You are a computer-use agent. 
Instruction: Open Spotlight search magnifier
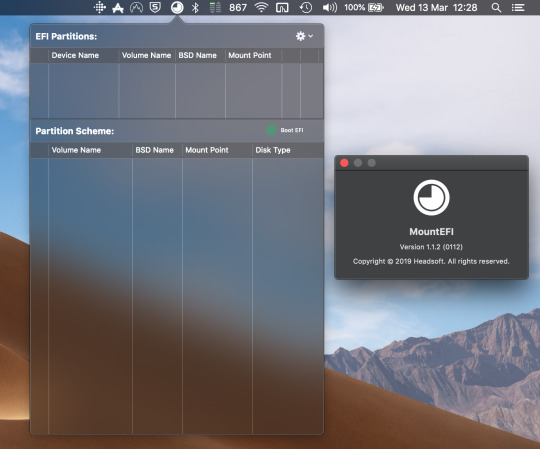coord(496,8)
